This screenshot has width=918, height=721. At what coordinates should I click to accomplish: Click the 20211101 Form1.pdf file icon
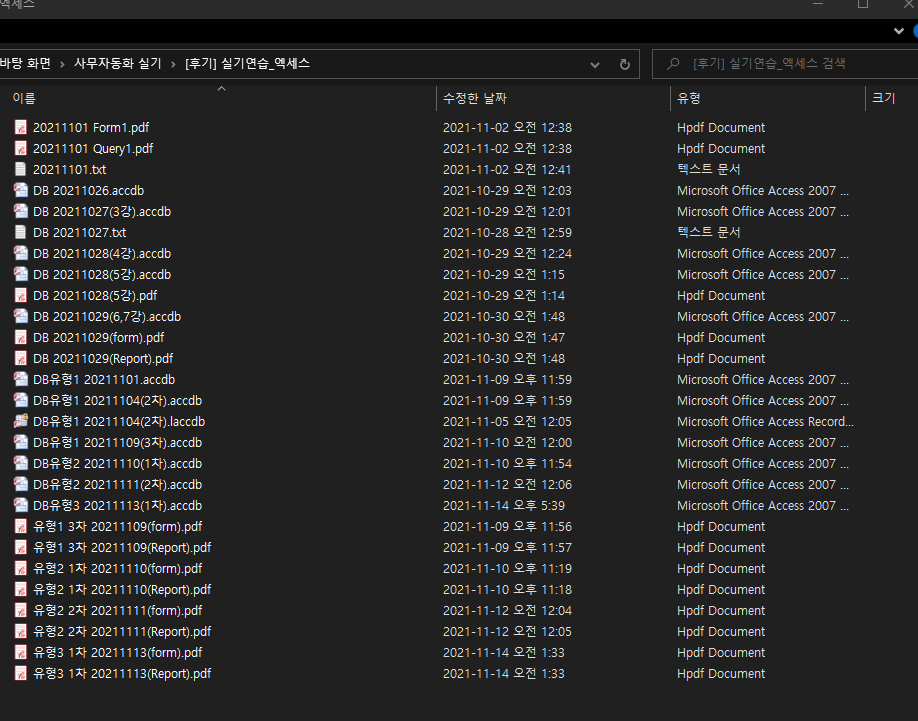point(20,128)
